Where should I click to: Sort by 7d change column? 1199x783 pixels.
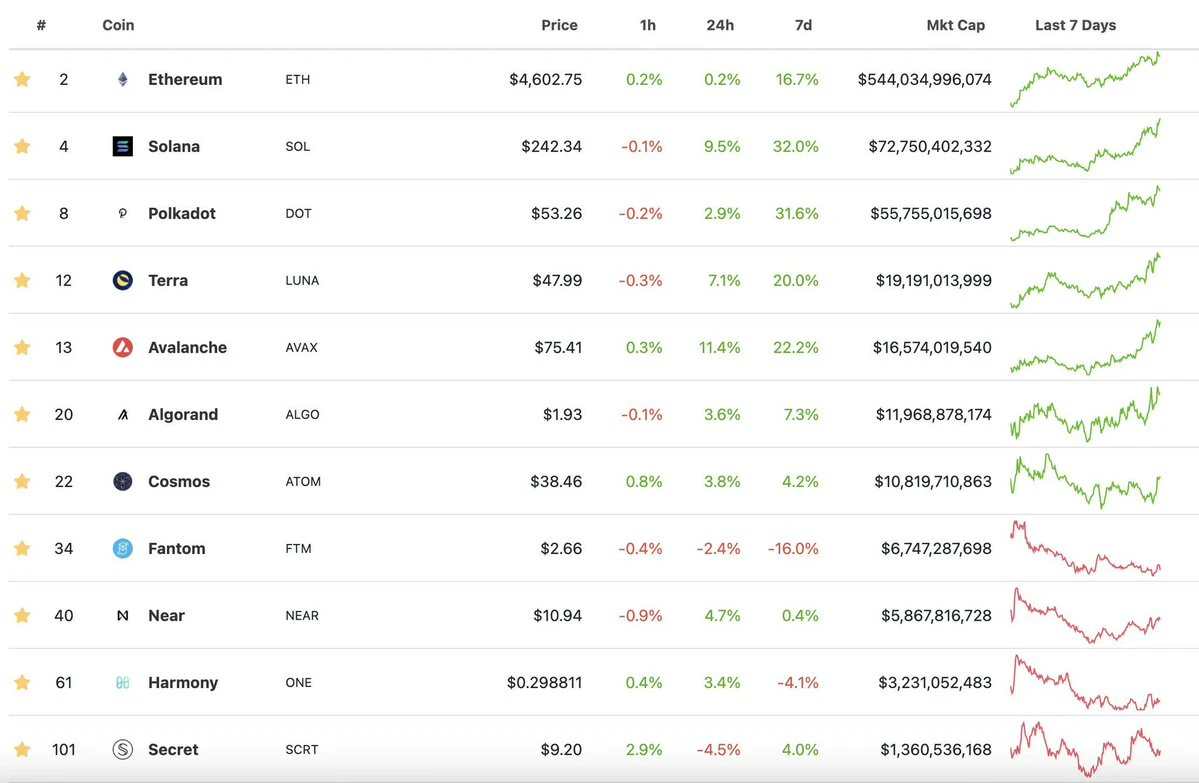click(803, 25)
